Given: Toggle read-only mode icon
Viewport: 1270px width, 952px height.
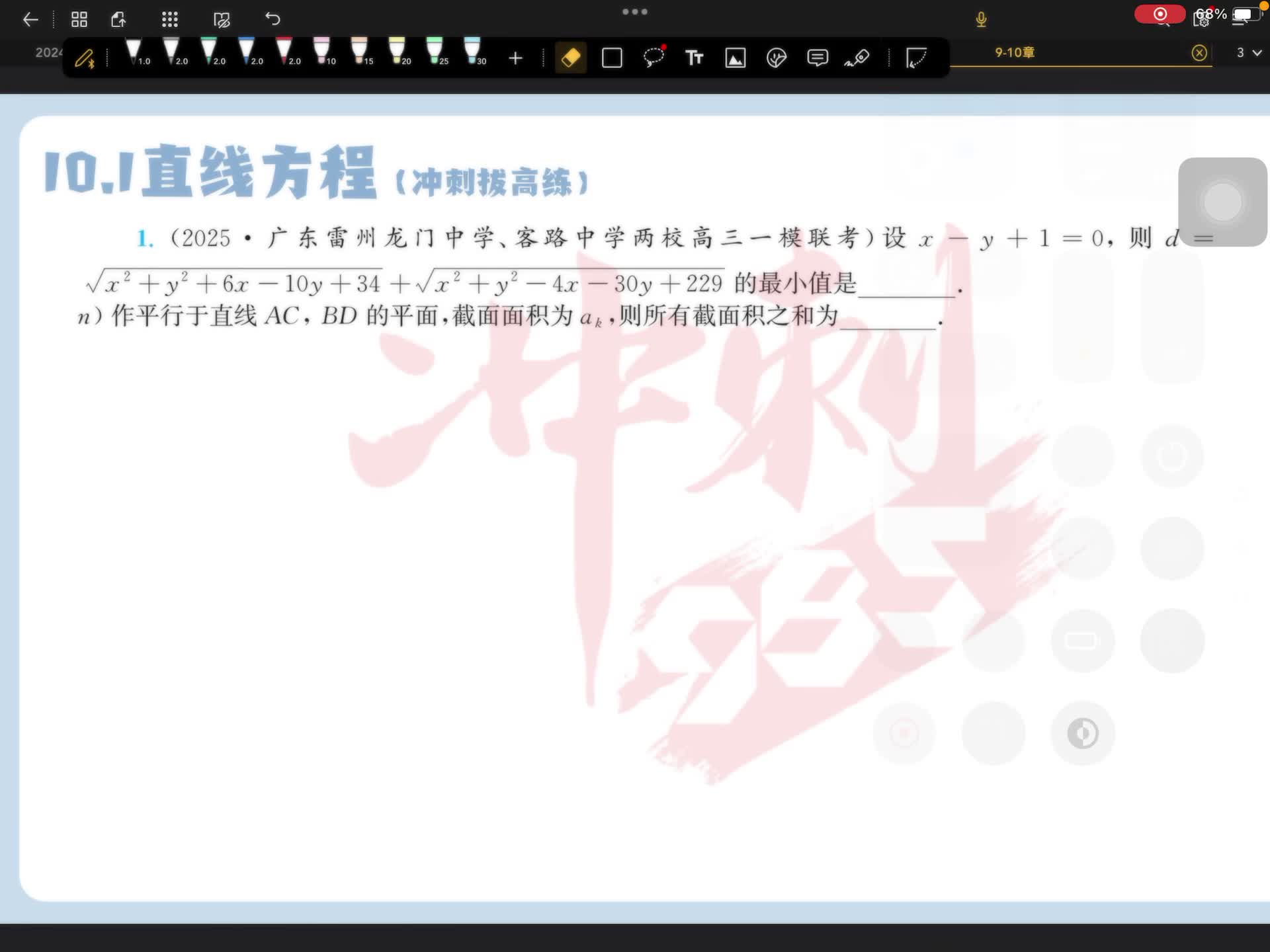Looking at the screenshot, I should (x=222, y=19).
